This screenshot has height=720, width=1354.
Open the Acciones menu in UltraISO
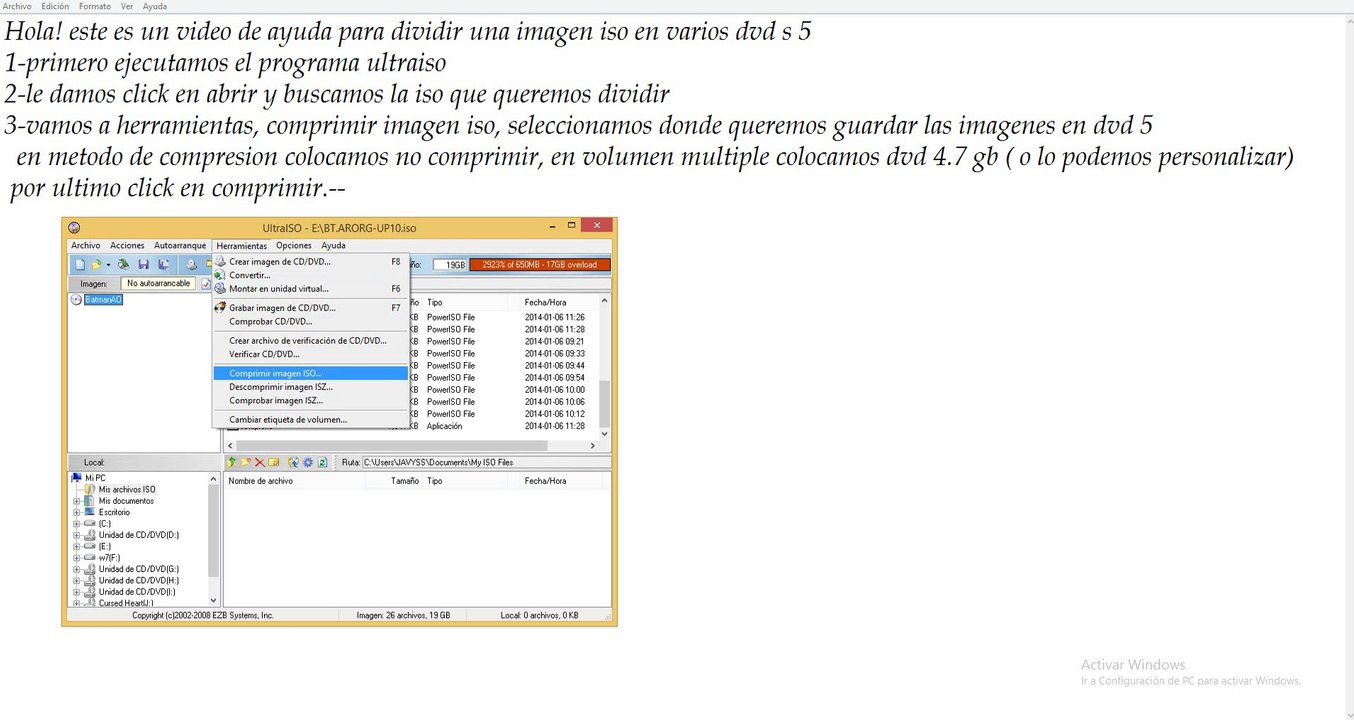127,245
